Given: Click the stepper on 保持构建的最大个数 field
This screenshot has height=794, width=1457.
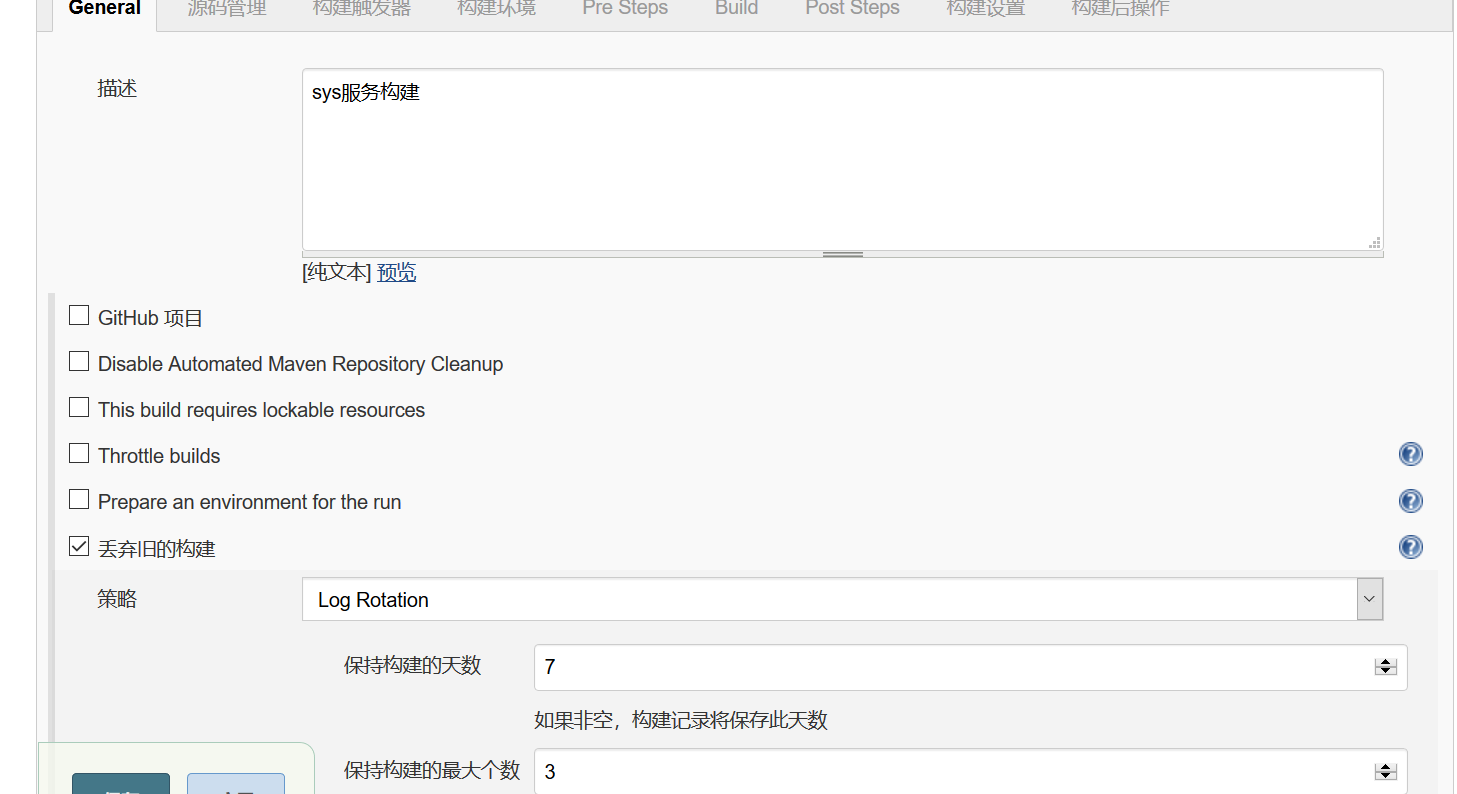Looking at the screenshot, I should tap(1385, 771).
